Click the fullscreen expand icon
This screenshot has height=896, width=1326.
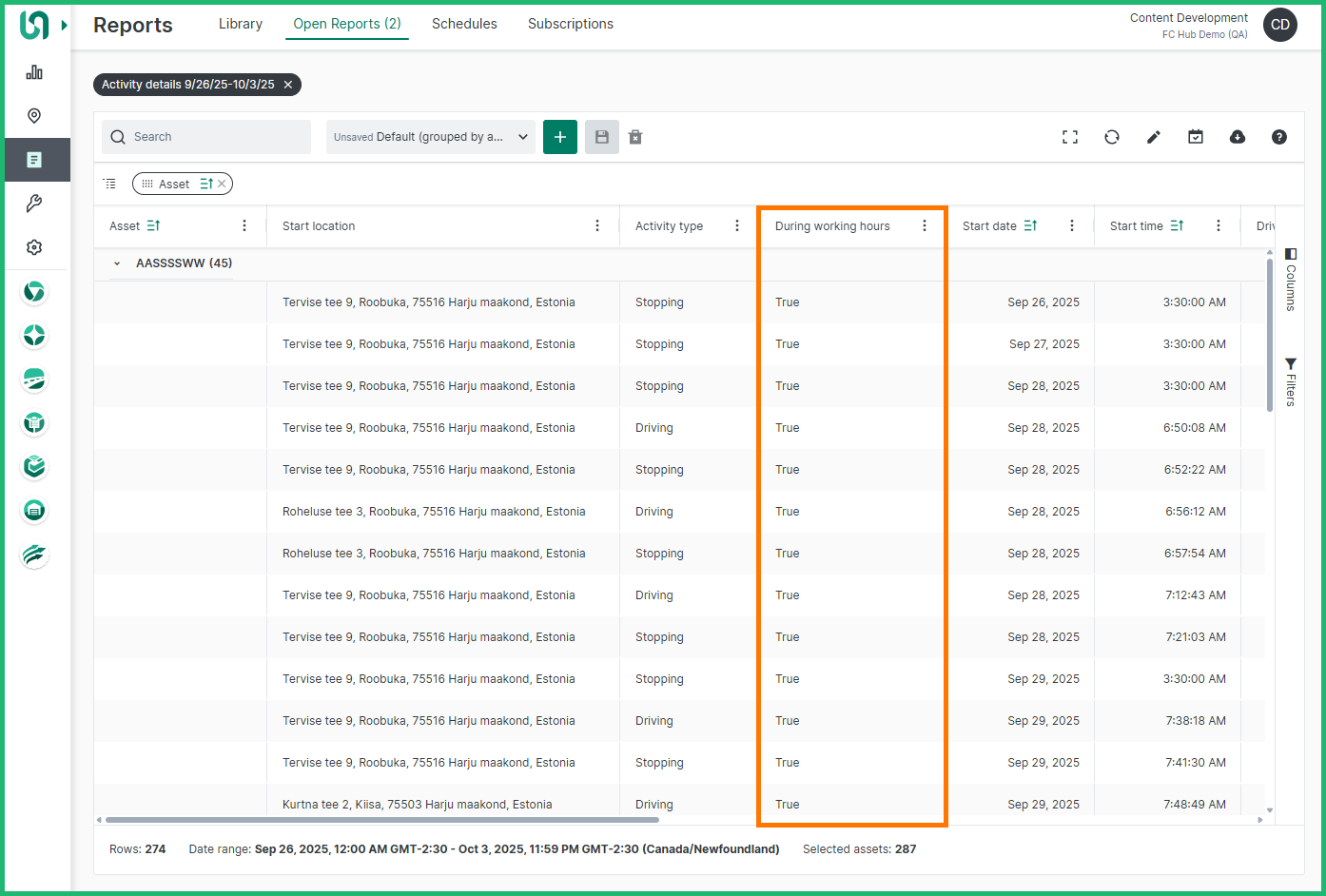pyautogui.click(x=1070, y=137)
